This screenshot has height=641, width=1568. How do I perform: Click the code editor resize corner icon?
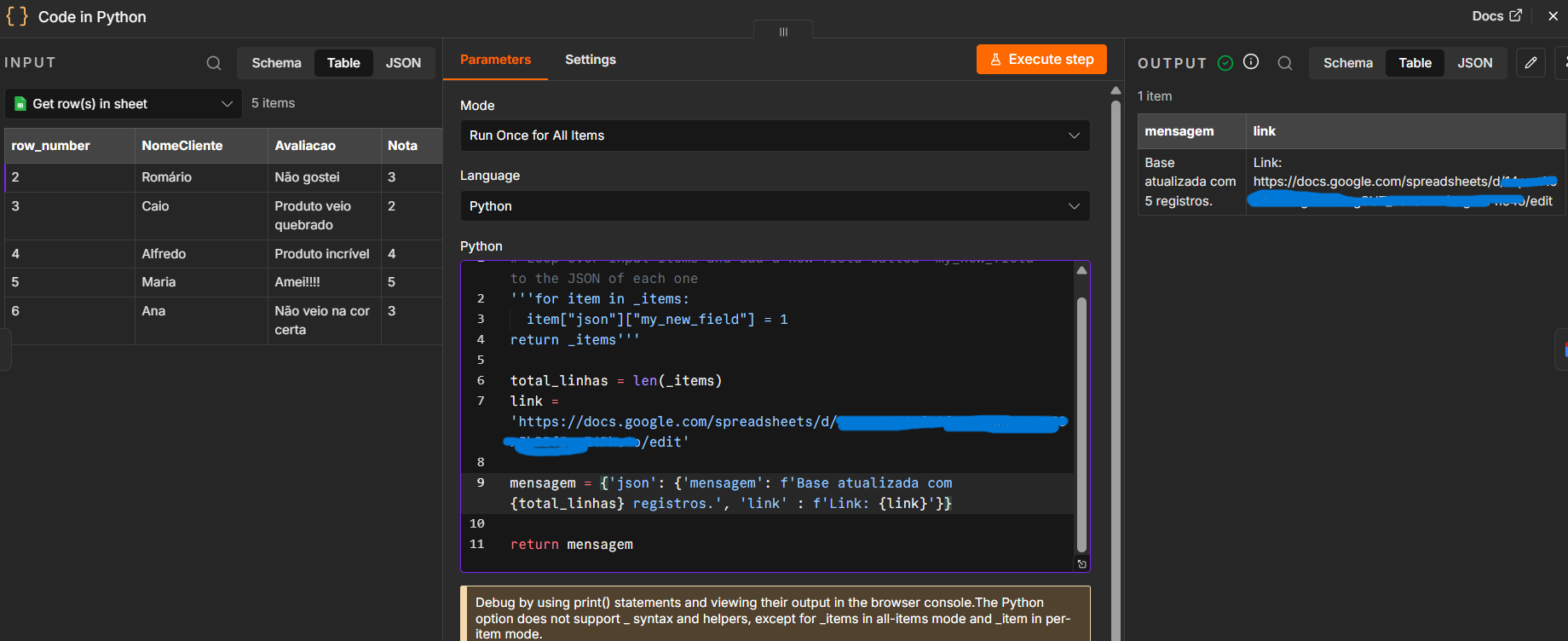click(x=1081, y=563)
